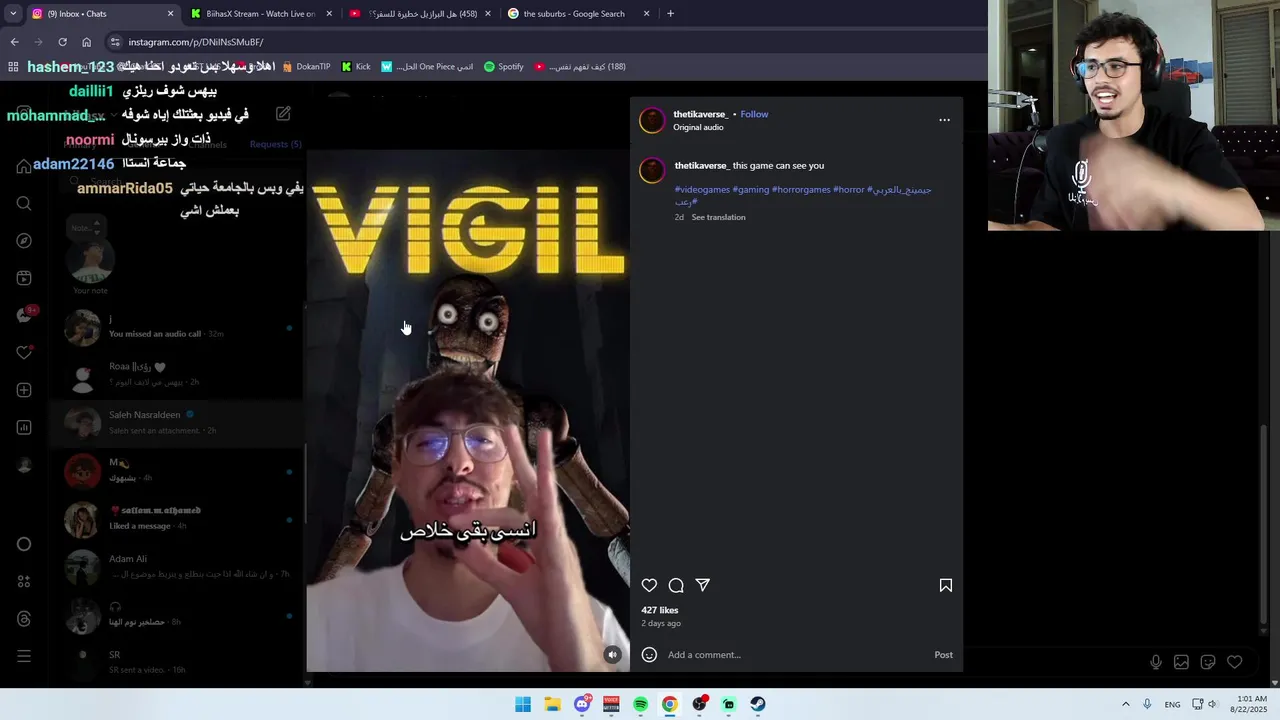Open the profile avatar in sidebar

click(x=24, y=465)
